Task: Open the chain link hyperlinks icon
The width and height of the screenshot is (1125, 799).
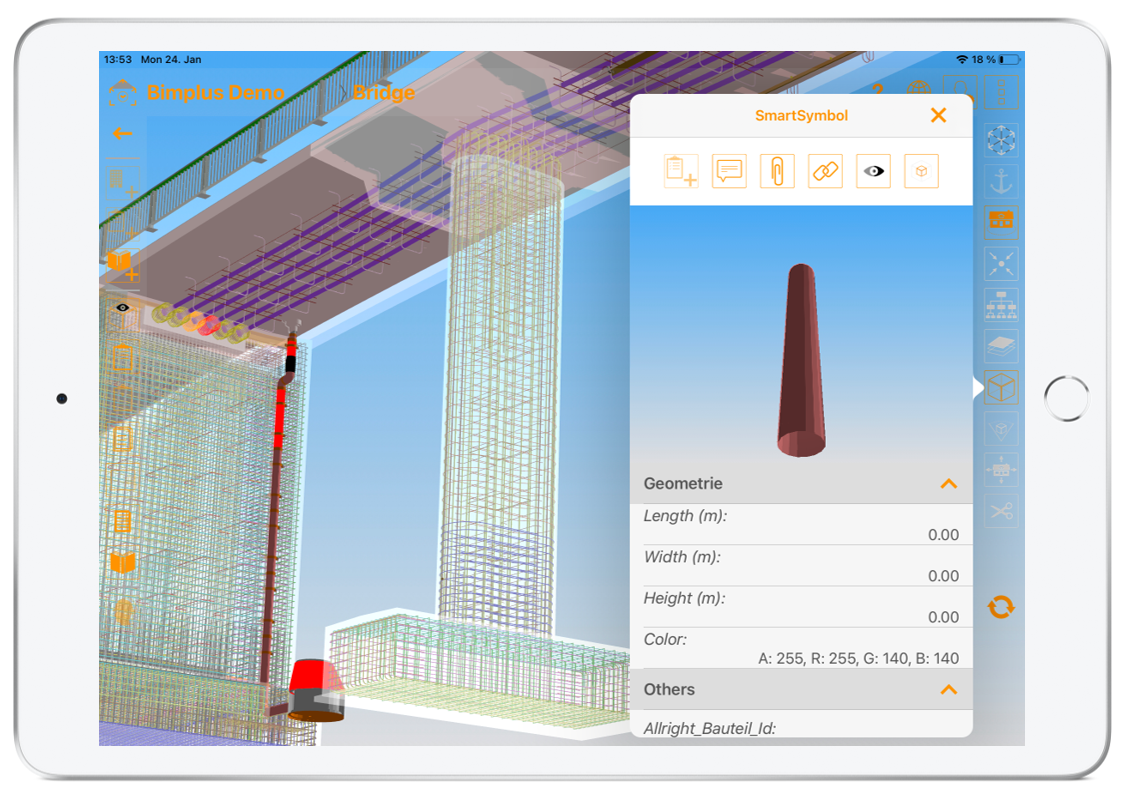Action: point(825,171)
